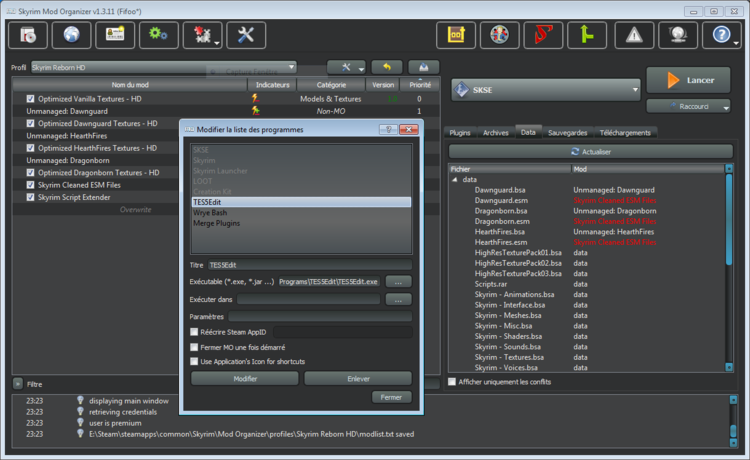Click the green arrow update icon
Viewport: 750px width, 460px height.
click(x=587, y=35)
